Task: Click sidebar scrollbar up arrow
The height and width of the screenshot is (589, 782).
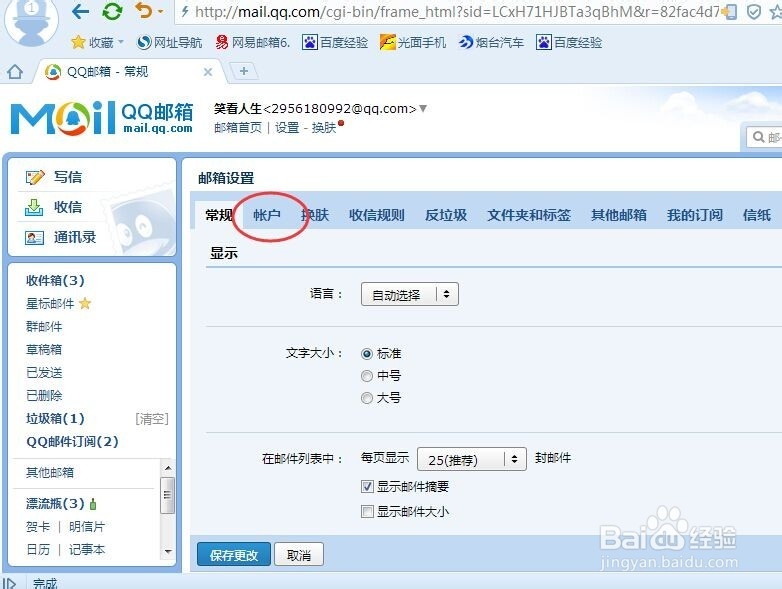Action: point(168,468)
